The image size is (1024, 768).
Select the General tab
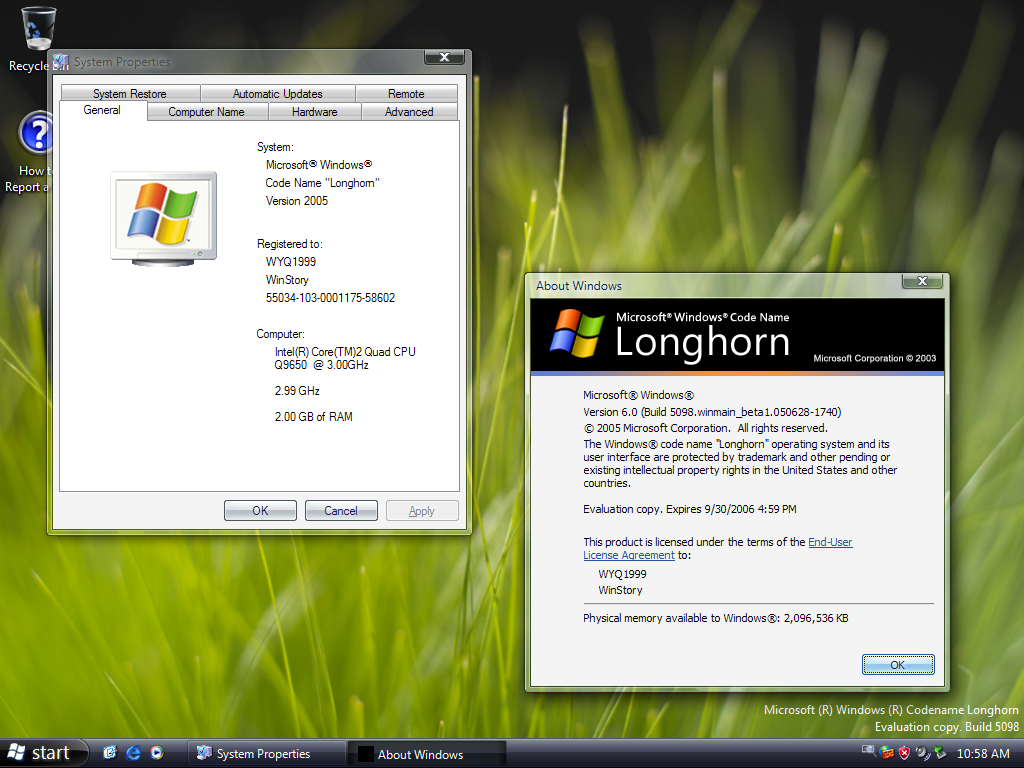click(x=103, y=110)
